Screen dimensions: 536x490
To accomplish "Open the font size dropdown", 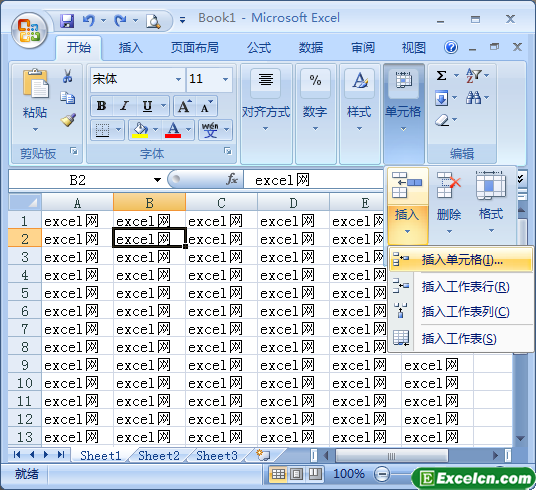I will pos(225,80).
